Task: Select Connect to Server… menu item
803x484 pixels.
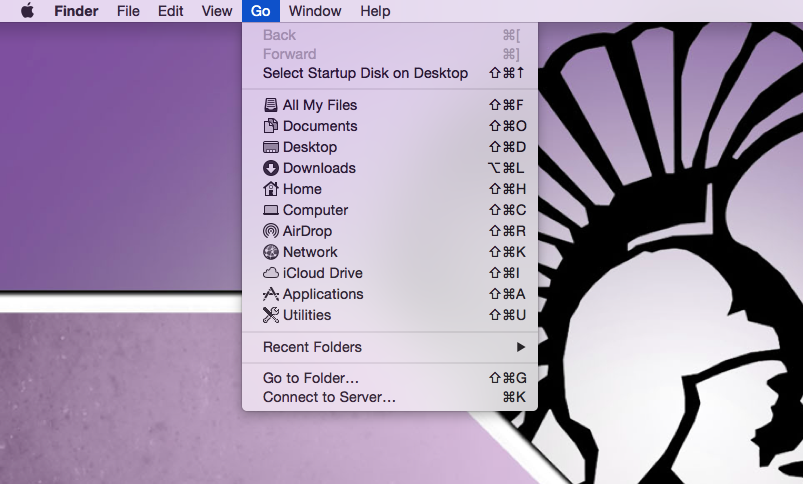Action: coord(329,397)
